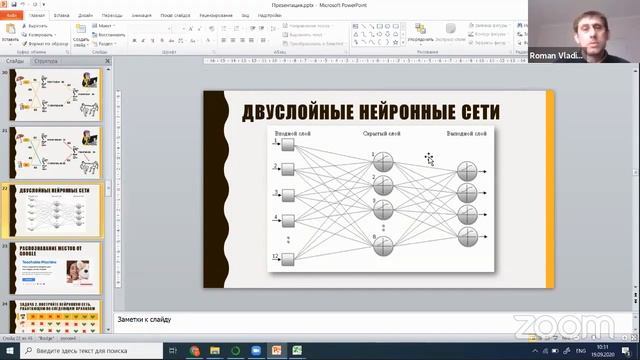Open File Explorer from the Windows taskbar
This screenshot has width=640, height=360.
click(215, 351)
